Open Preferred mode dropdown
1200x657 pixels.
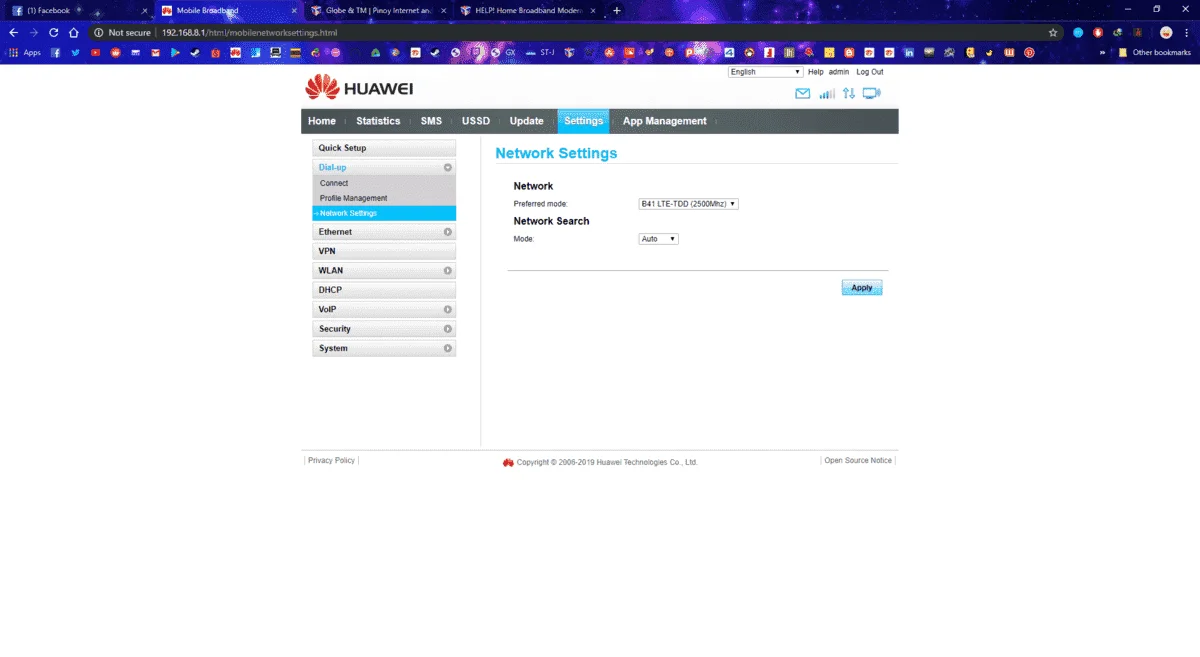688,204
